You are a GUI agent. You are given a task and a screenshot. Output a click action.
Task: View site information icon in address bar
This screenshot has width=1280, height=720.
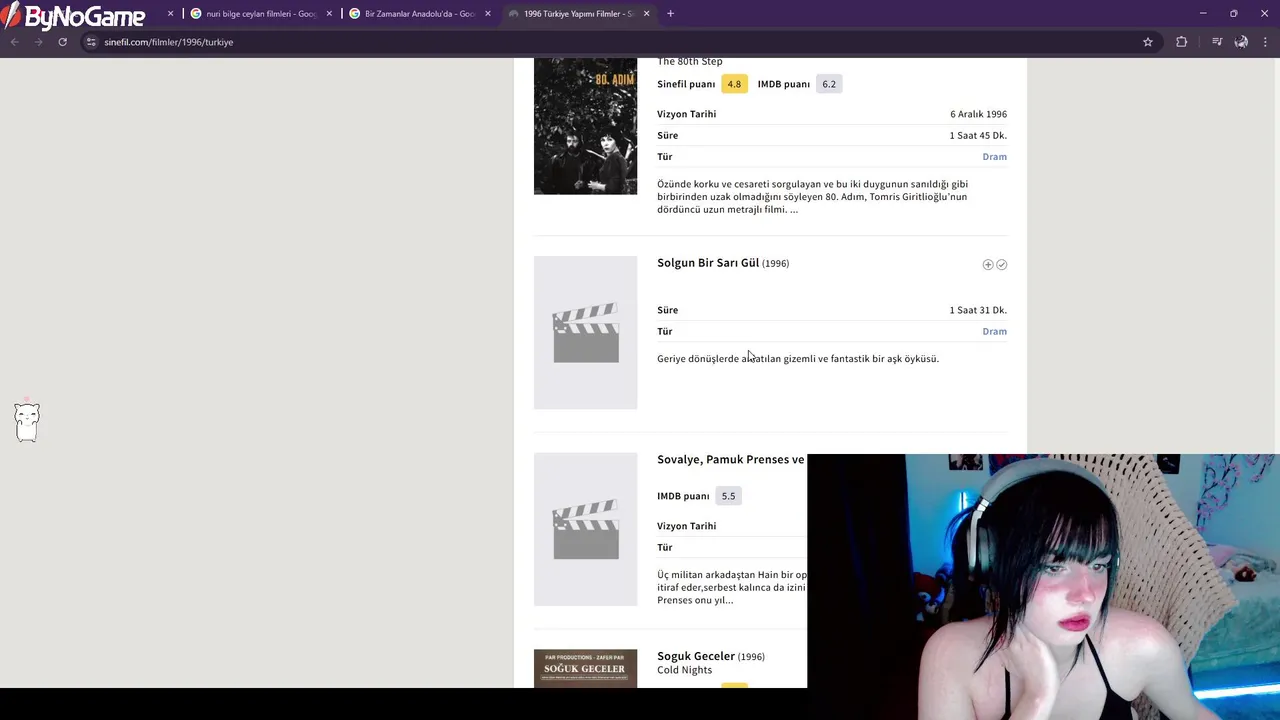91,42
